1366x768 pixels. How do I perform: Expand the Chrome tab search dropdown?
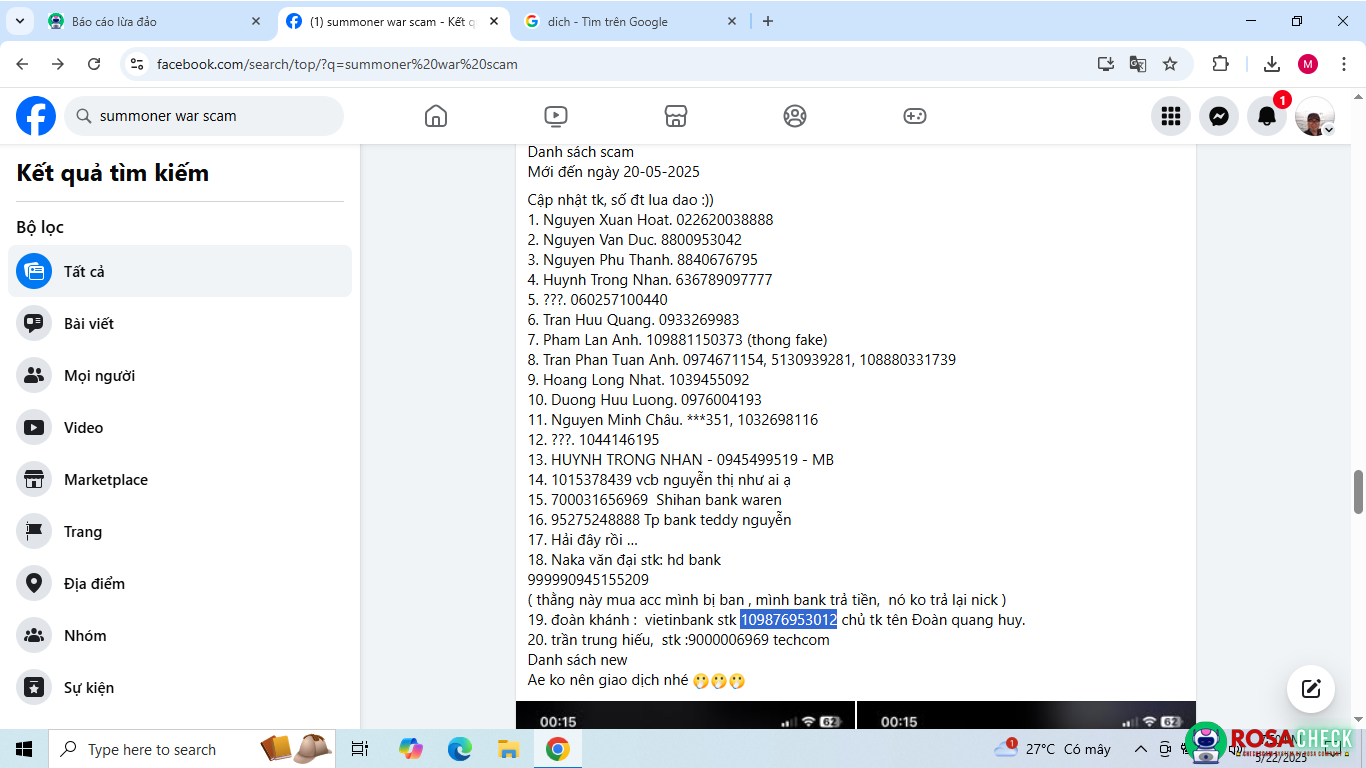[20, 21]
